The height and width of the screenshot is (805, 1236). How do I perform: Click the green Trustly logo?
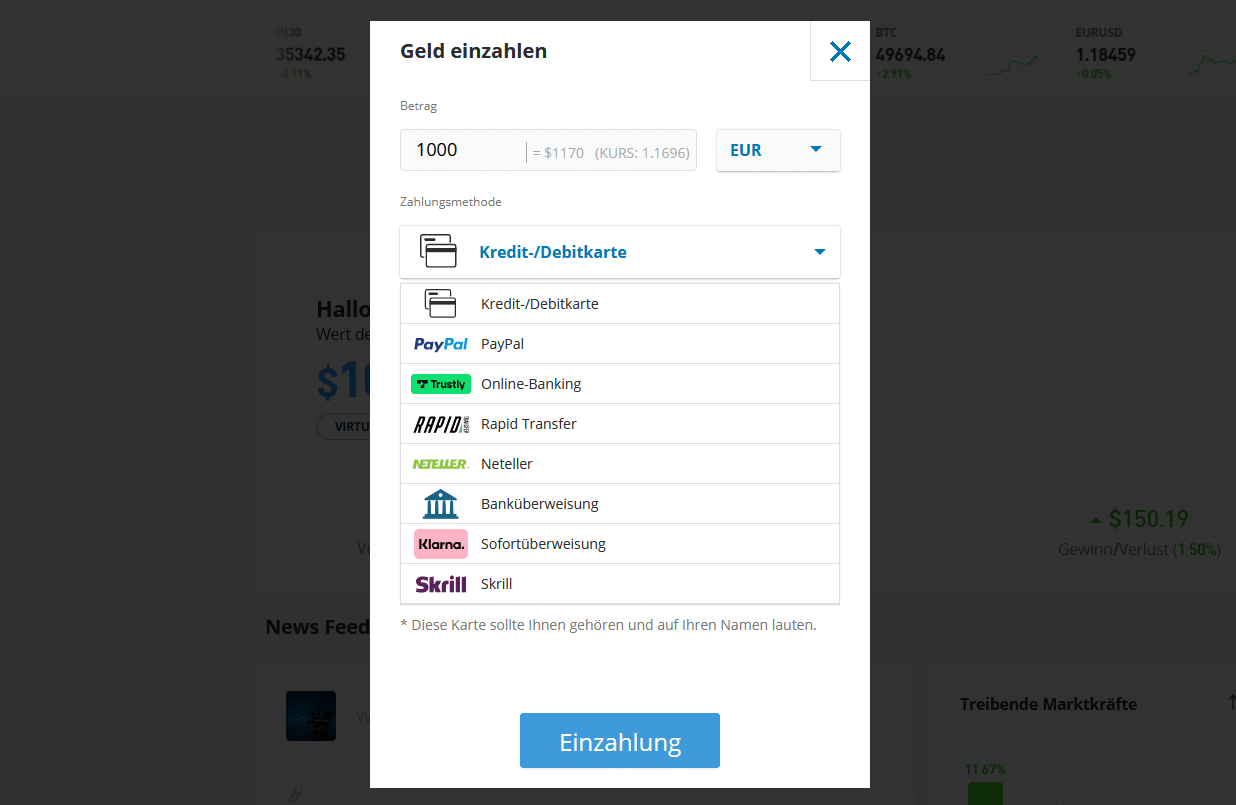[441, 384]
